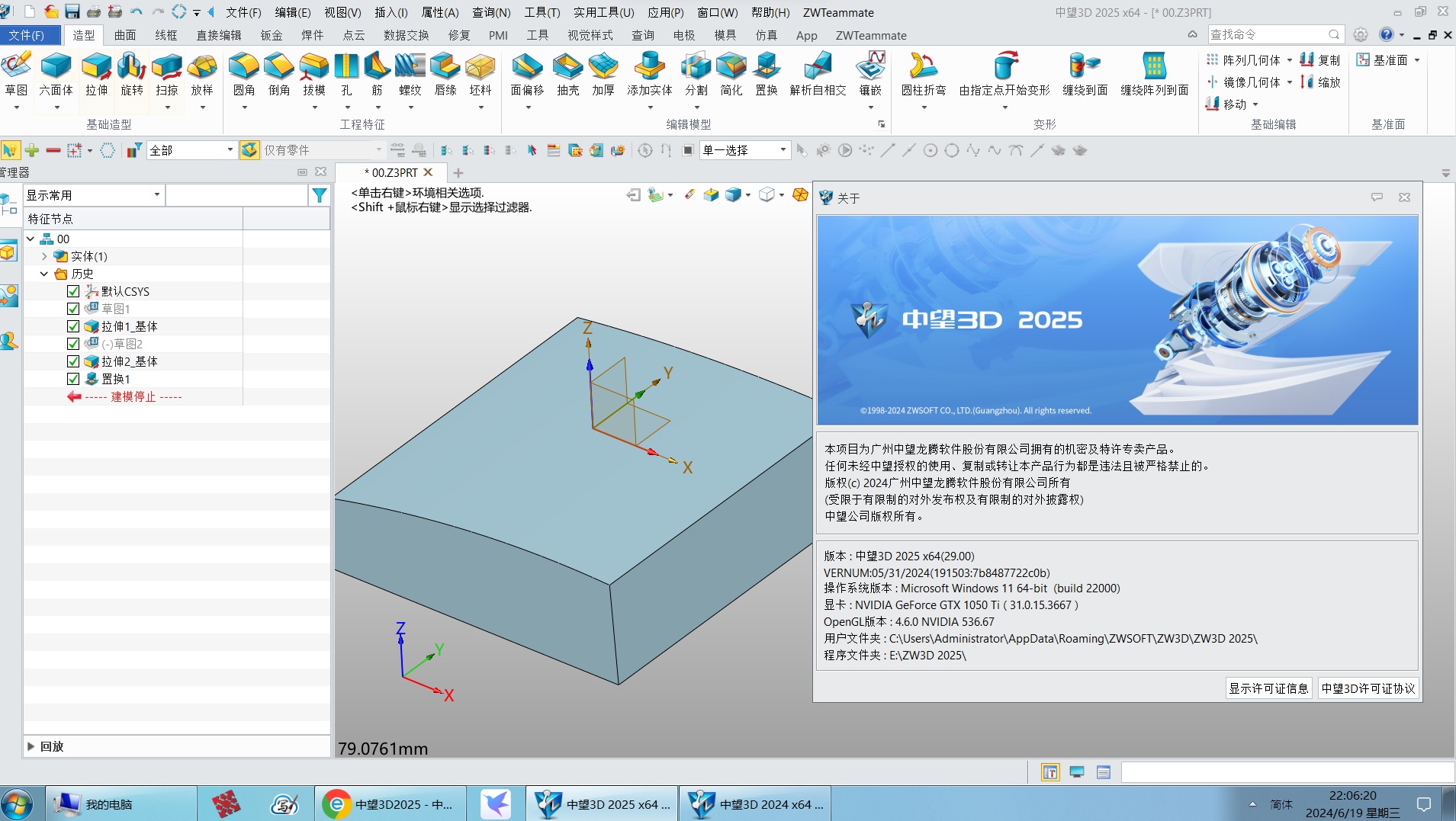Viewport: 1456px width, 821px height.
Task: Select the 缠绕到面 wrap to face tool
Action: [x=1085, y=74]
